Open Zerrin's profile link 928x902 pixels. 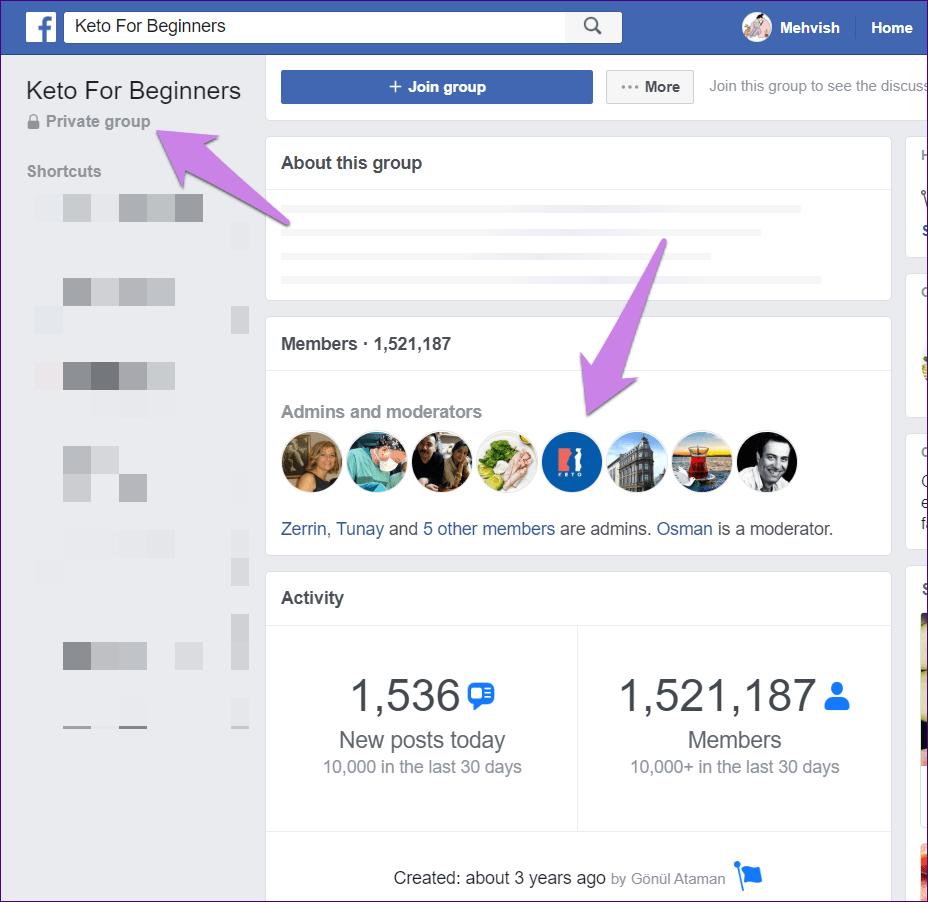(304, 529)
